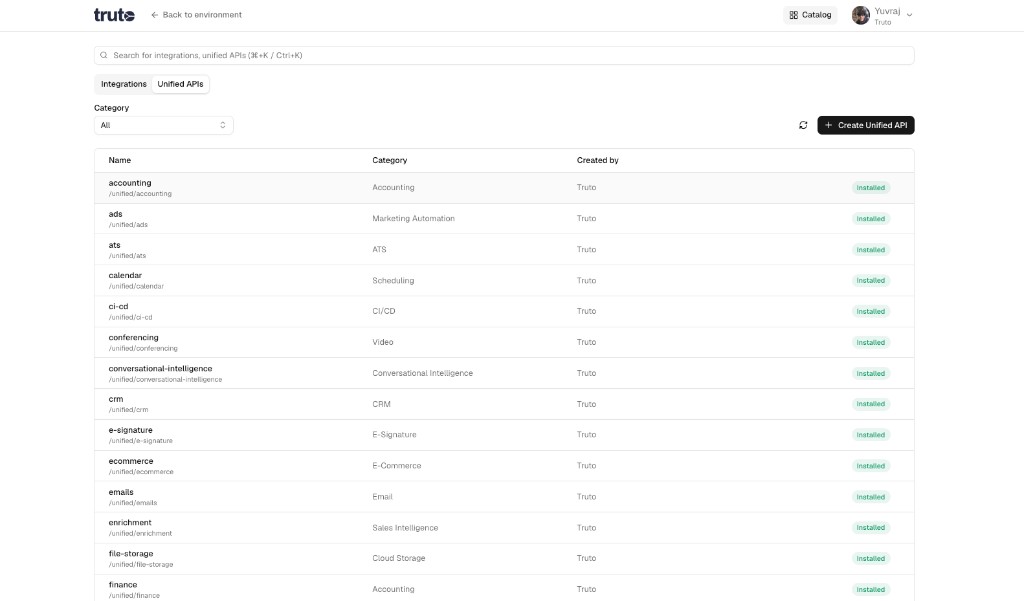Open the file-storage unified API row

[504, 559]
